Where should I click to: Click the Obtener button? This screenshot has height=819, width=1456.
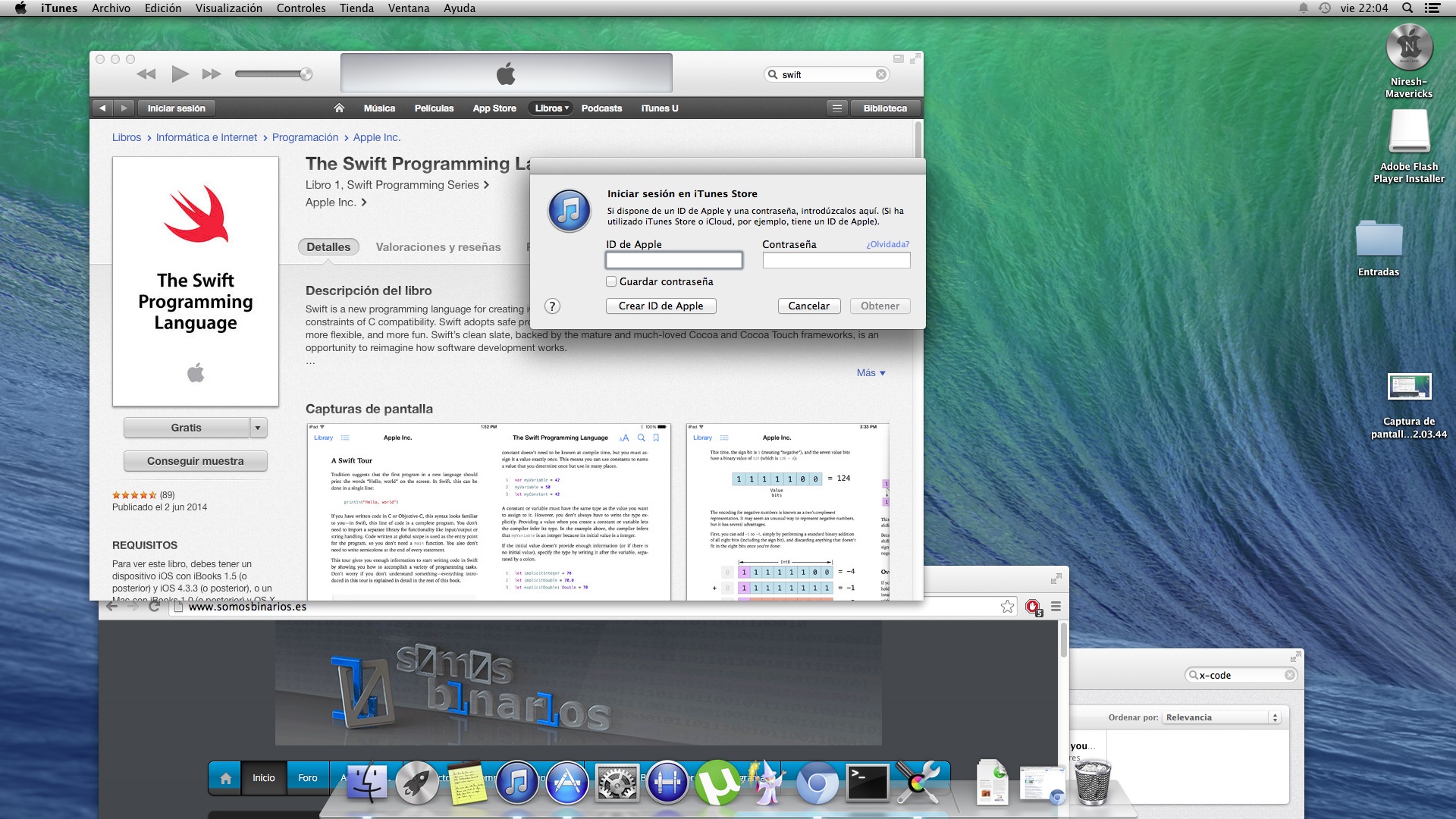tap(880, 306)
